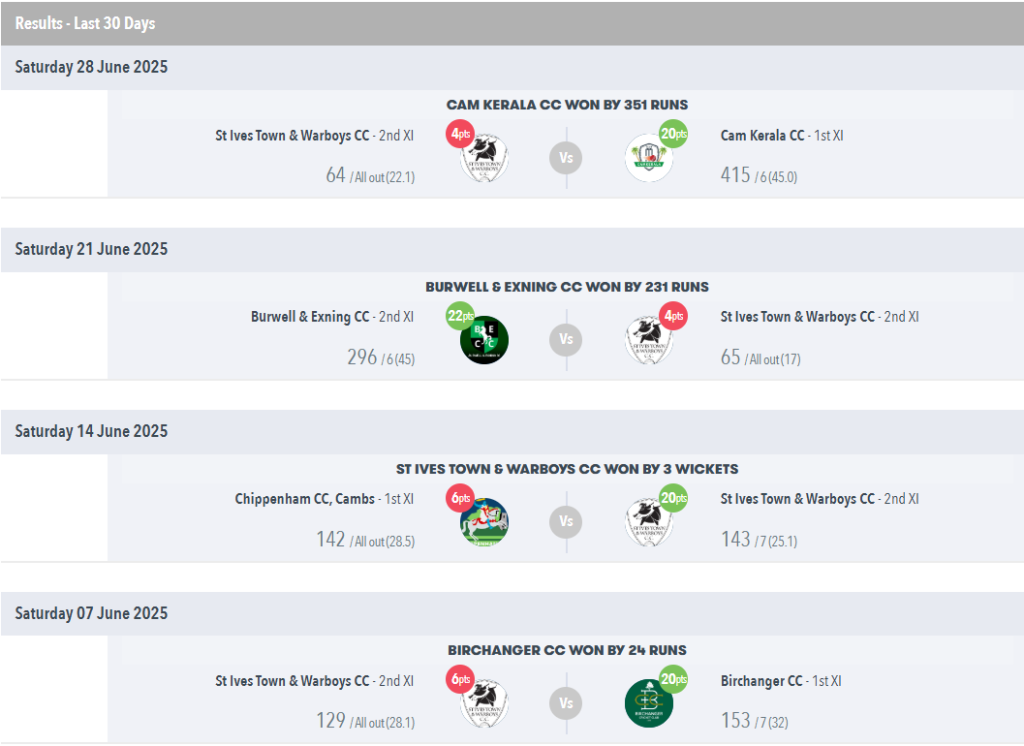This screenshot has width=1024, height=746.
Task: Click St Ives crest in 07 June match
Action: [484, 704]
